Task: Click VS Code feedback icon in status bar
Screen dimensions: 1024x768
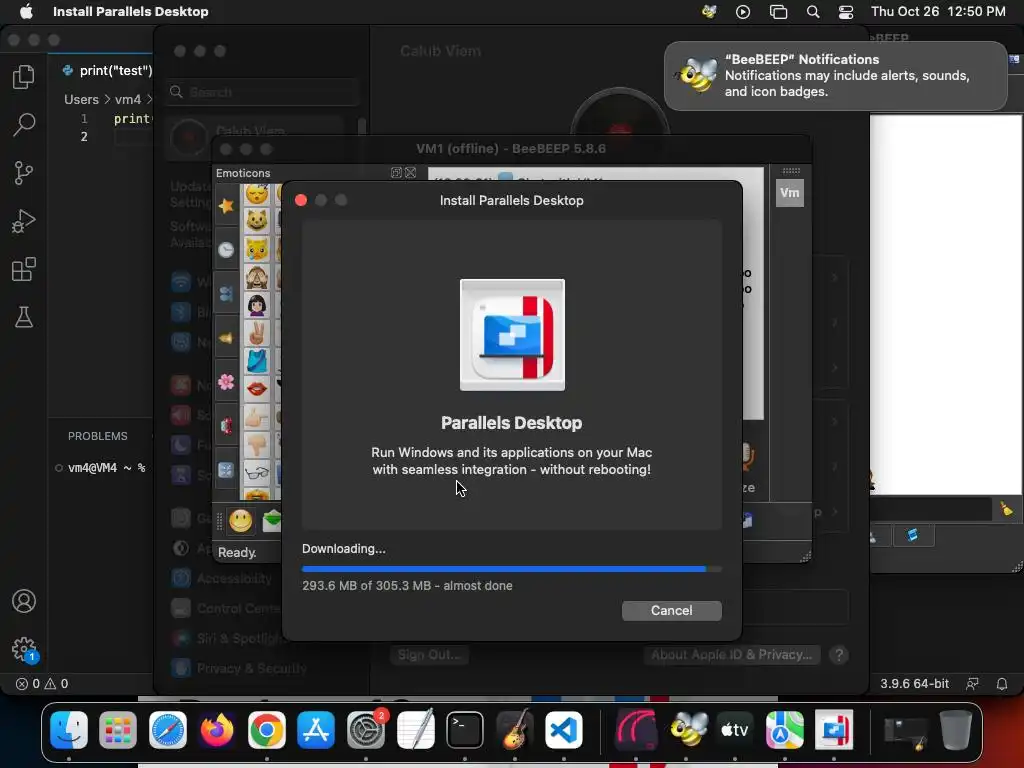Action: [972, 684]
